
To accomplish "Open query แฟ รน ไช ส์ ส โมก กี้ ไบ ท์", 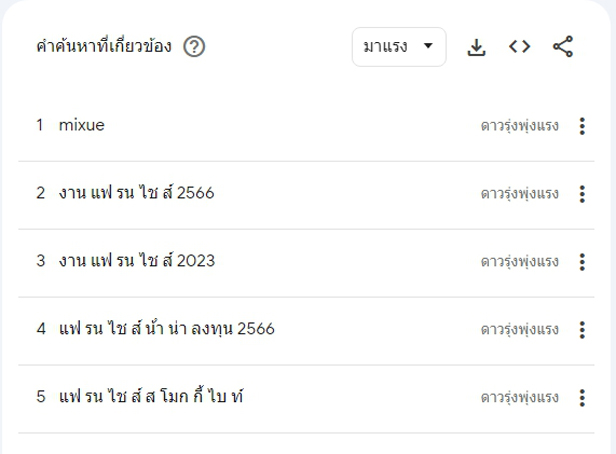I will pyautogui.click(x=151, y=397).
